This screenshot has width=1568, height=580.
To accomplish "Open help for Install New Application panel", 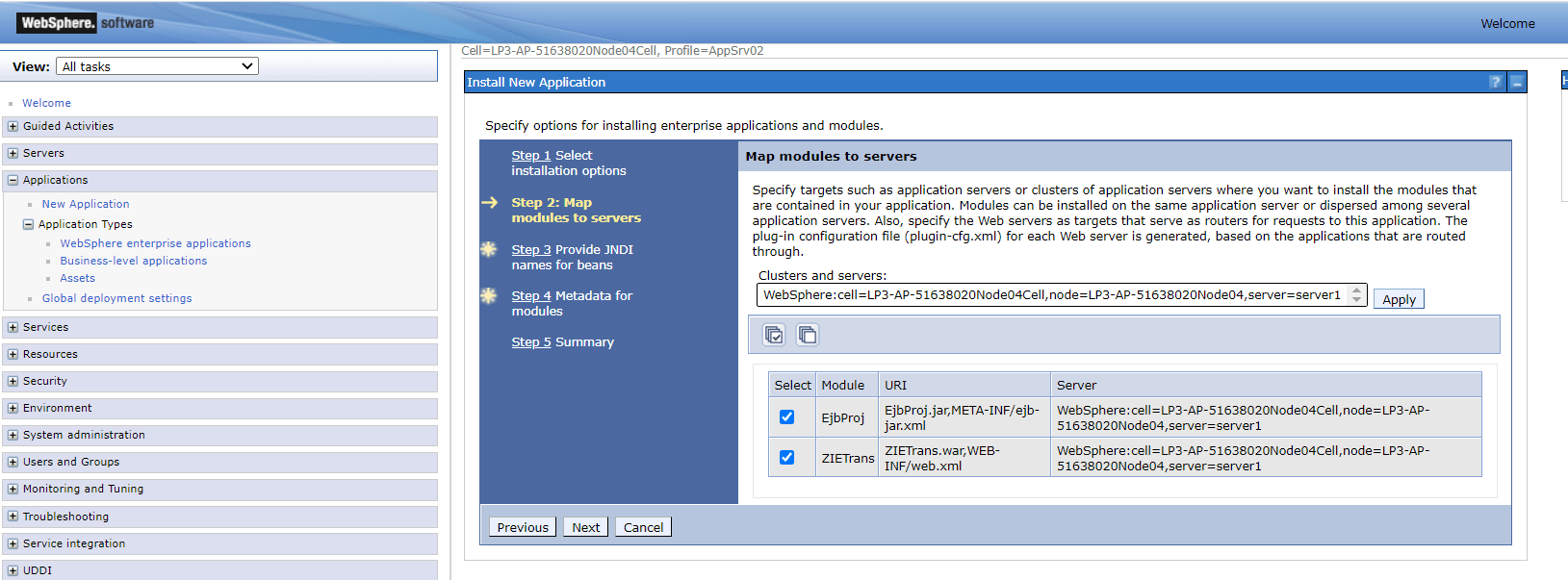I will (x=1495, y=83).
